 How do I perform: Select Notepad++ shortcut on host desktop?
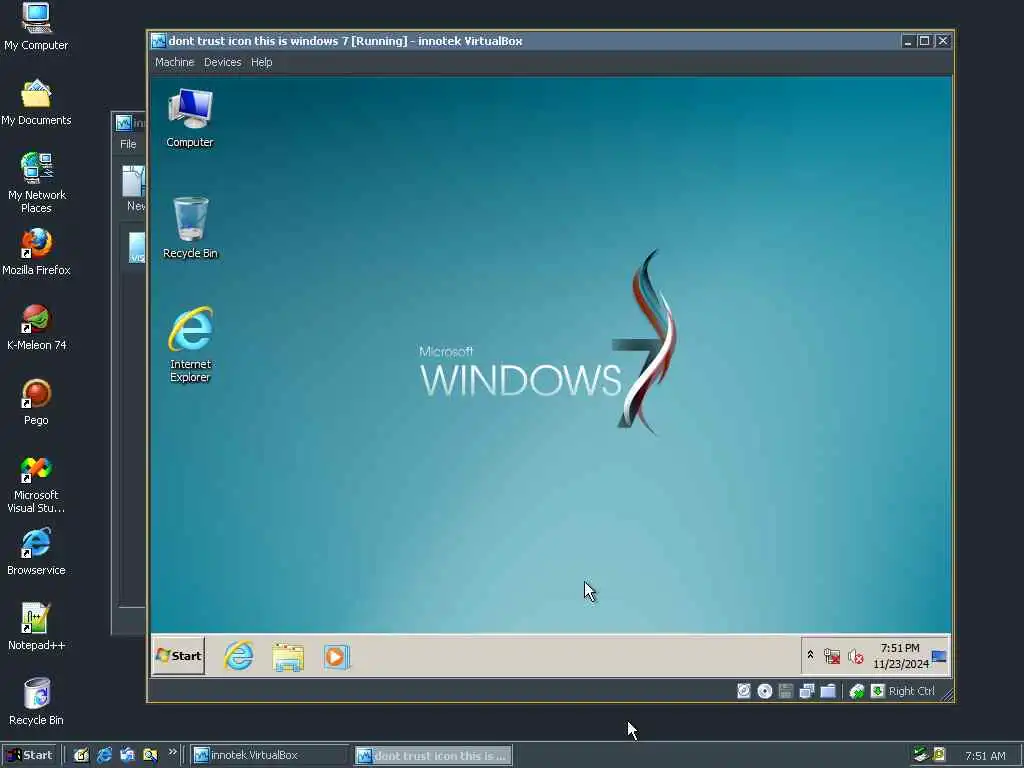(x=37, y=627)
